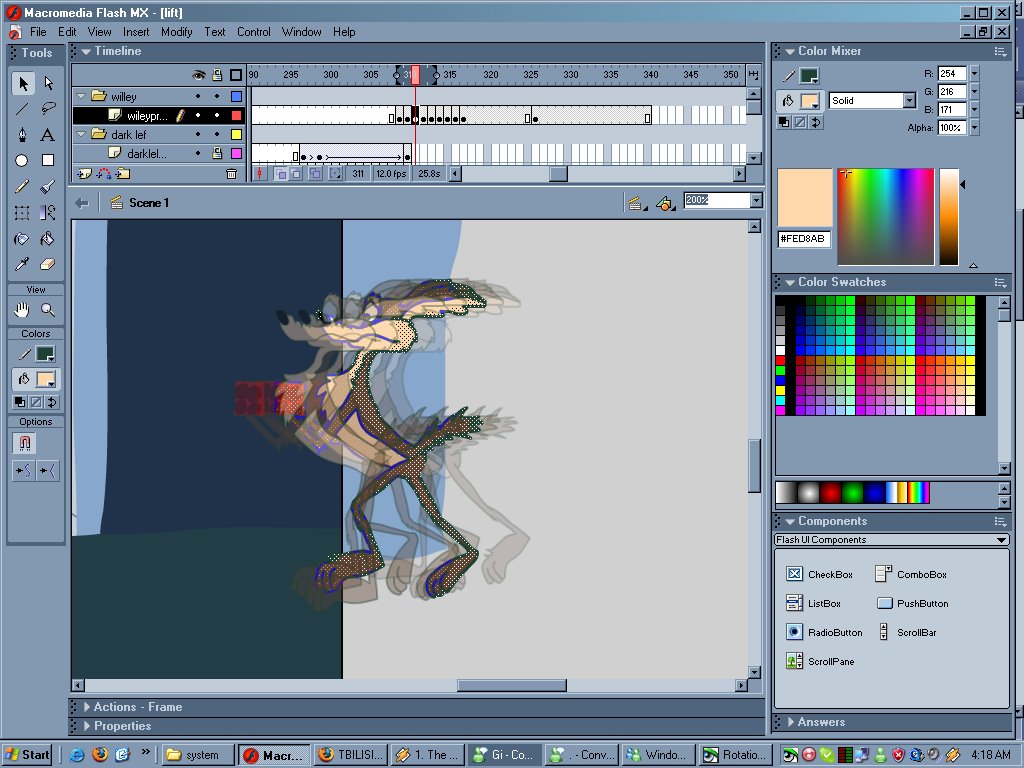The width and height of the screenshot is (1024, 768).
Task: Switch to the system folder taskbar button
Action: (x=197, y=755)
